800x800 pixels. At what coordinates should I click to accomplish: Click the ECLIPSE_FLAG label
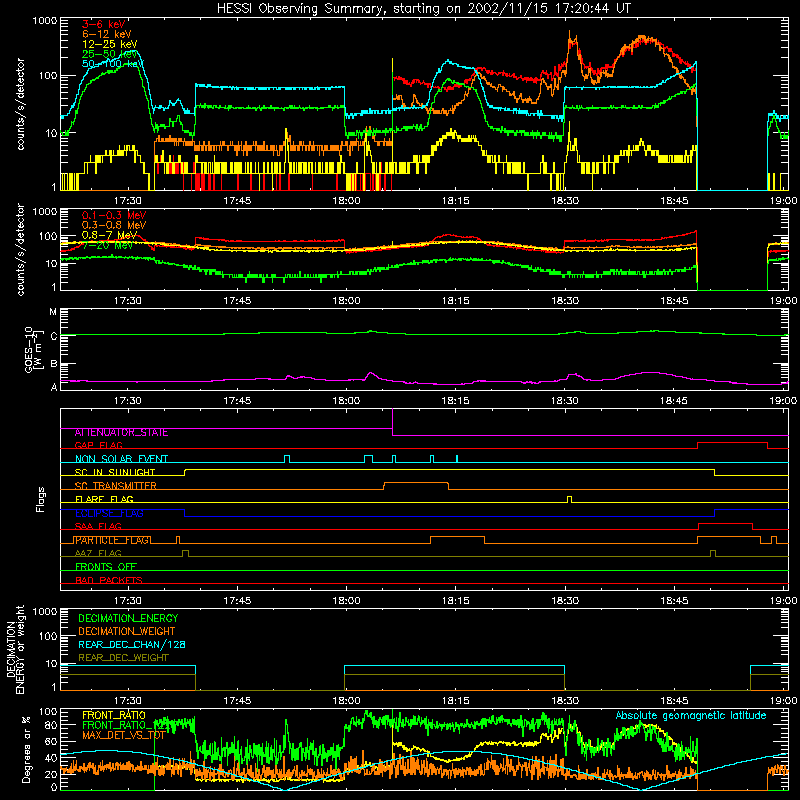click(109, 513)
